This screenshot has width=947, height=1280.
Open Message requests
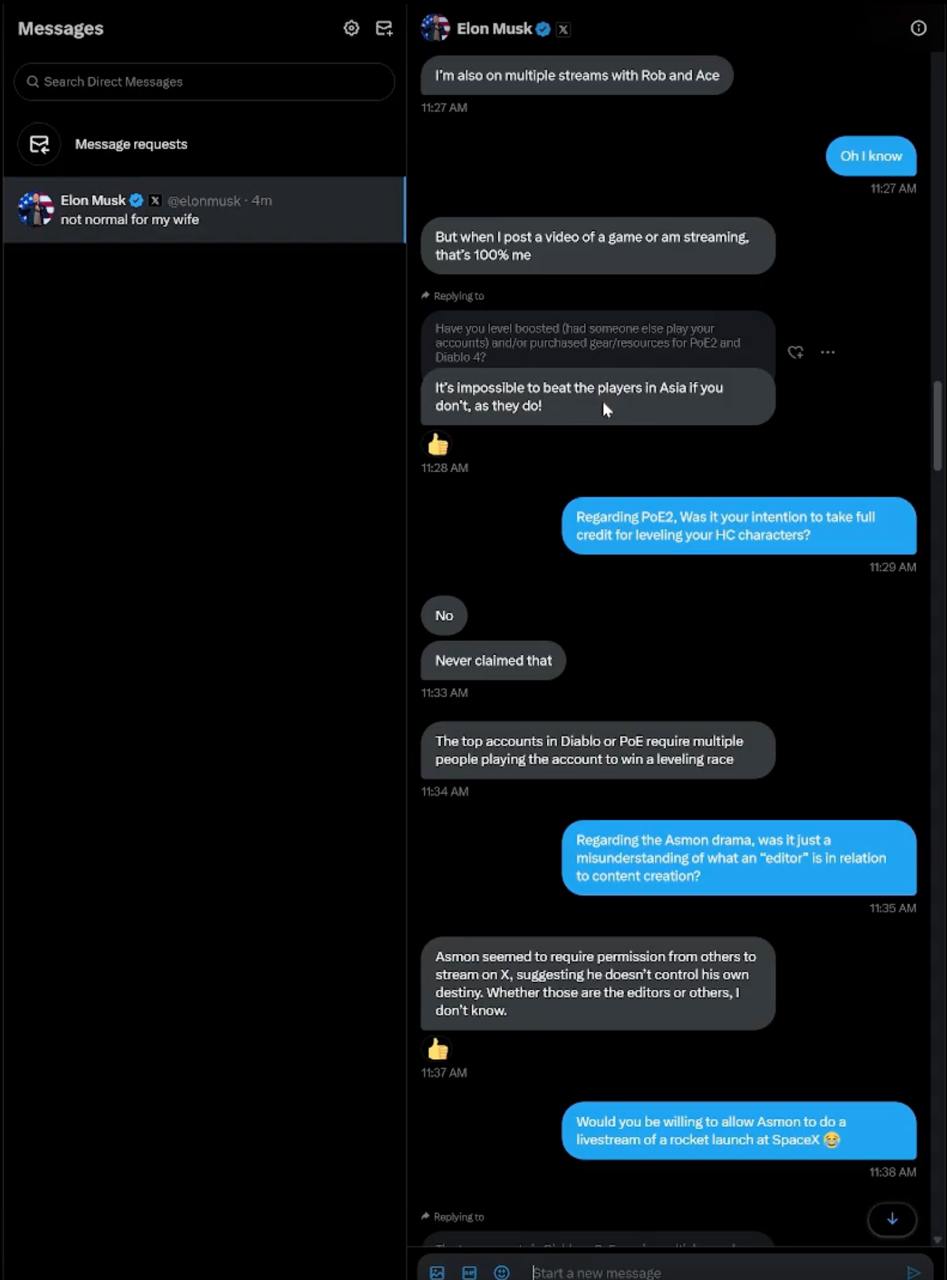(130, 144)
